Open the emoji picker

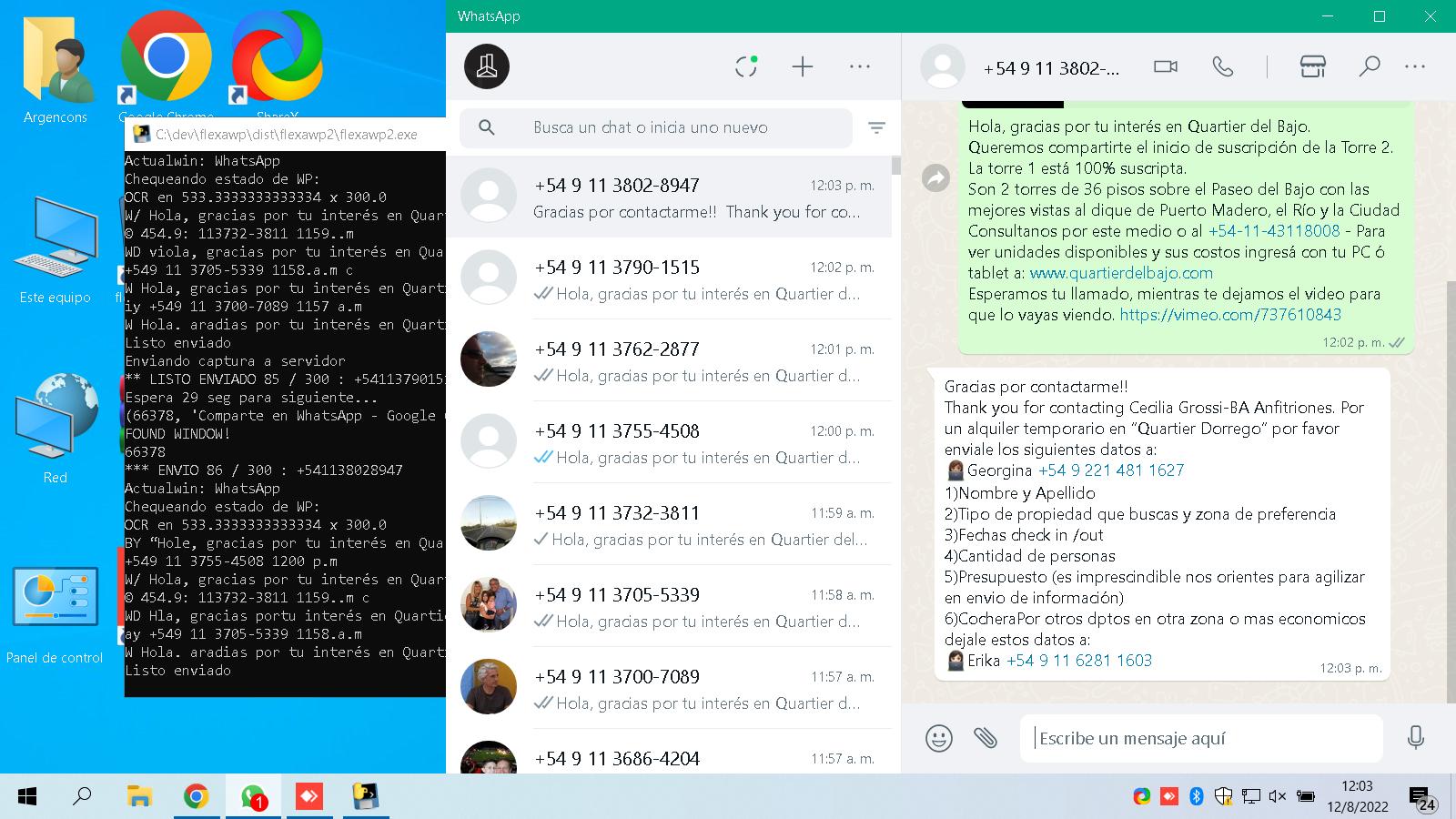pos(939,738)
